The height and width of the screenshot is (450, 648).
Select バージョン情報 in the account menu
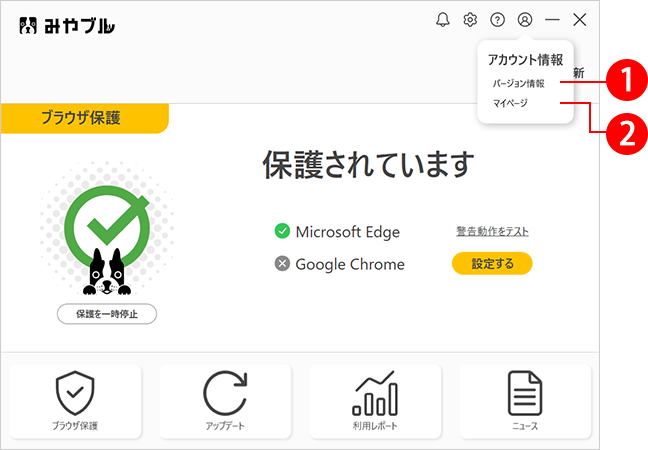click(518, 83)
